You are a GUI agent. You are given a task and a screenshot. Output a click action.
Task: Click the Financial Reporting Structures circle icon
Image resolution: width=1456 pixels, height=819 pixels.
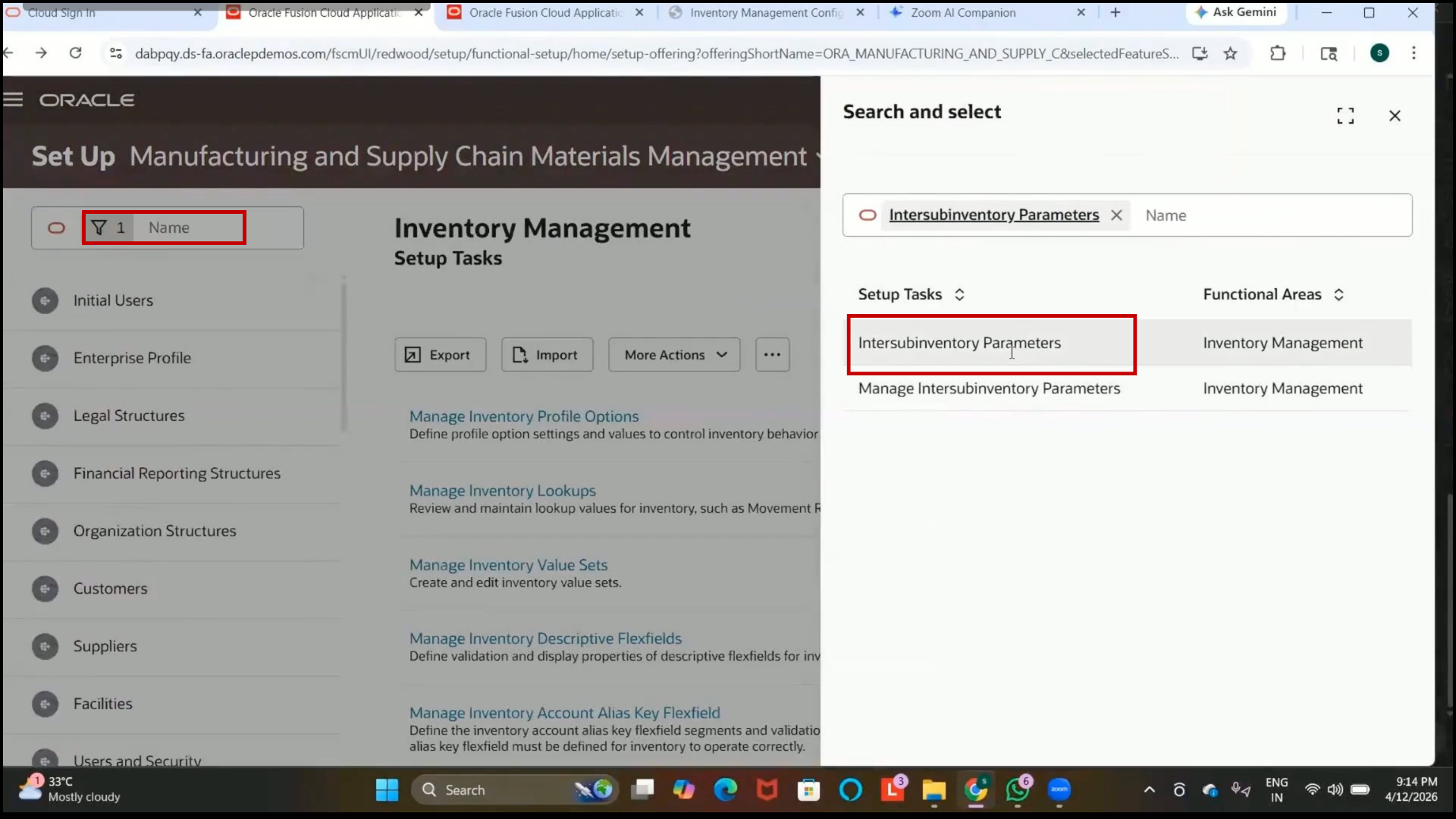point(45,473)
